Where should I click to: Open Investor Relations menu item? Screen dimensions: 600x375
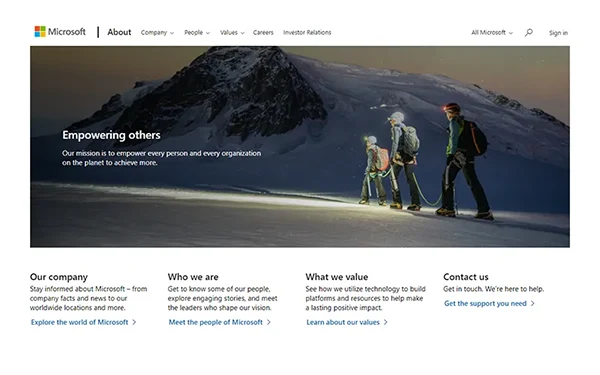pos(307,33)
